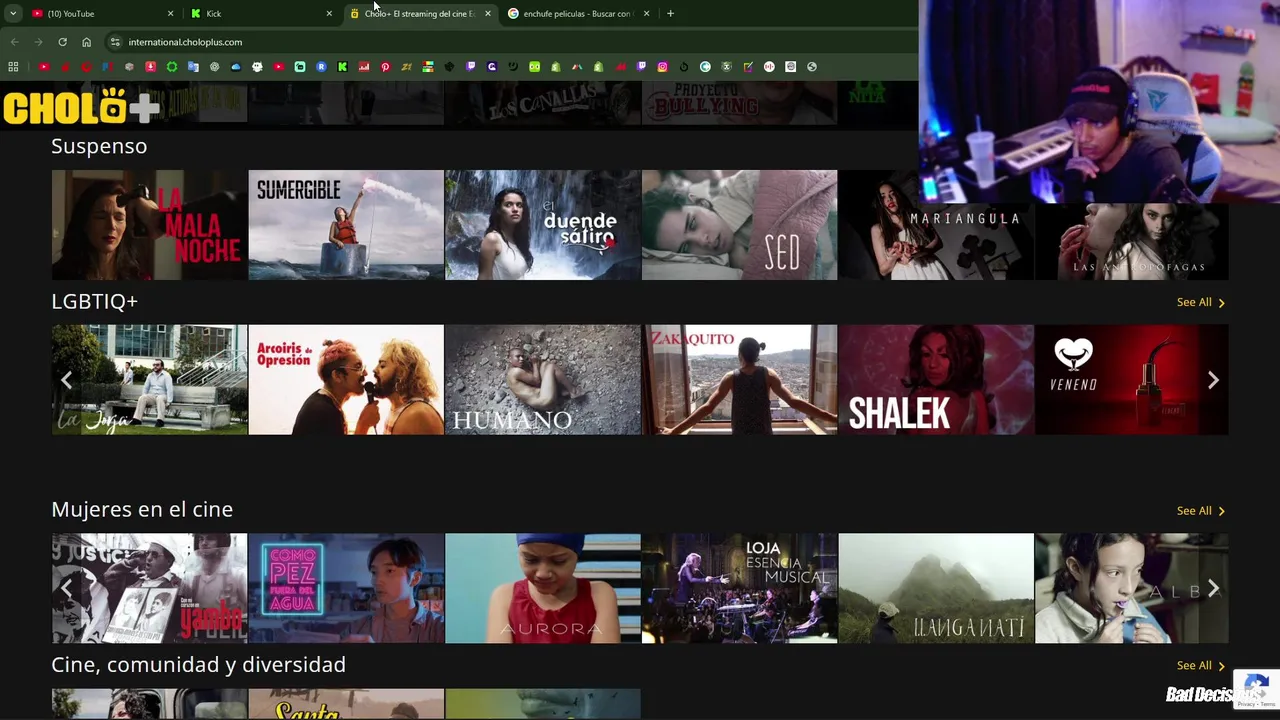Image resolution: width=1280 pixels, height=720 pixels.
Task: Open the Humano movie thumbnail
Action: click(x=543, y=380)
